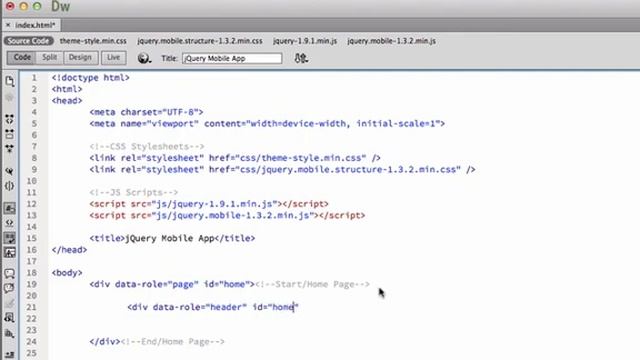Click the div data-role="header" code line
640x360 pixels.
pos(213,307)
